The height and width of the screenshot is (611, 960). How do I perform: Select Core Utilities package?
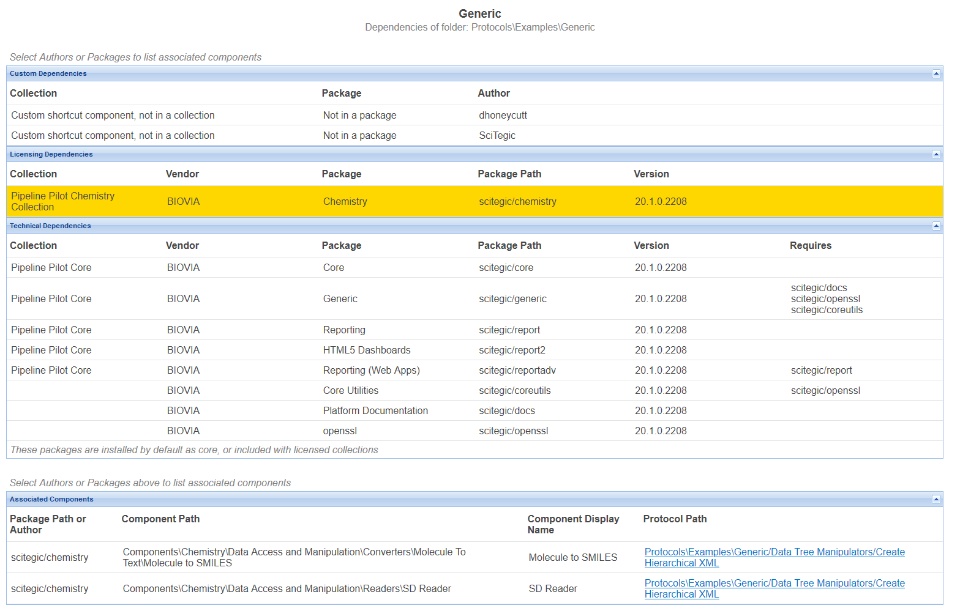351,391
